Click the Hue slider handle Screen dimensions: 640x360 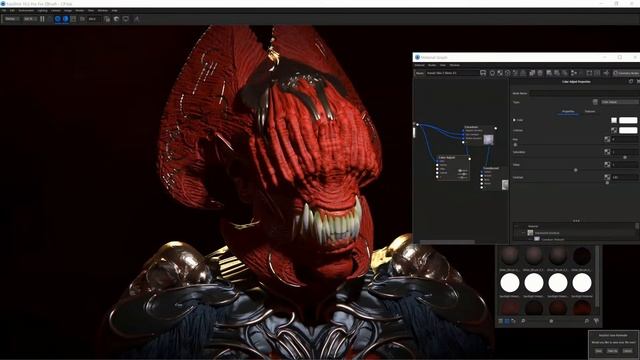(515, 145)
